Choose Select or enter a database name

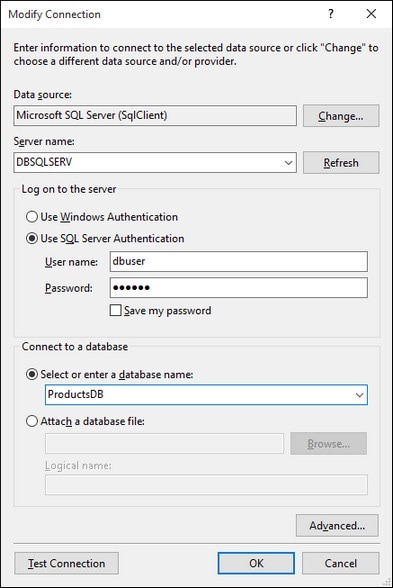click(x=32, y=374)
